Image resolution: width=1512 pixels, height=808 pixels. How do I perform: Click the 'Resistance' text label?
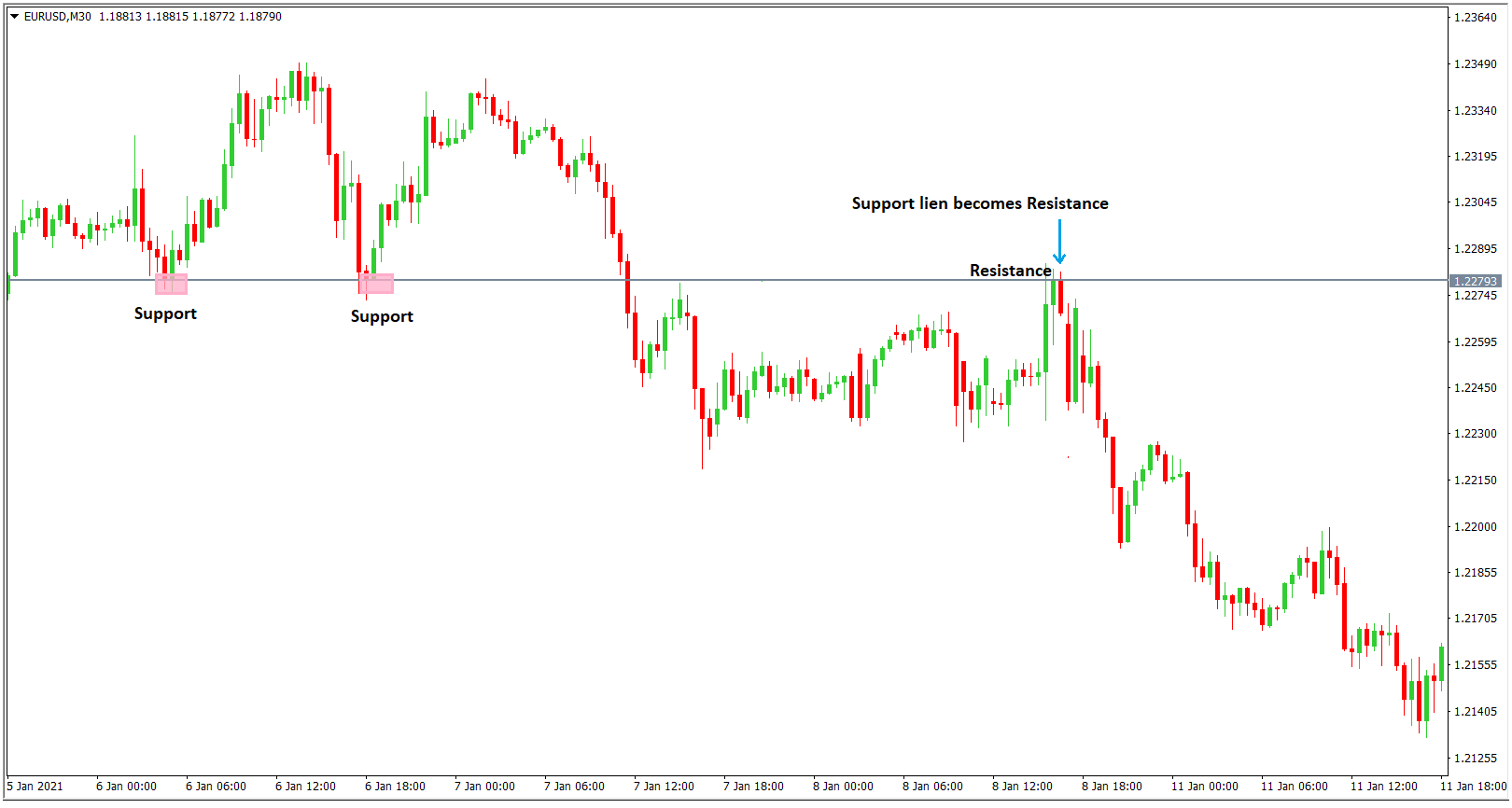1010,271
